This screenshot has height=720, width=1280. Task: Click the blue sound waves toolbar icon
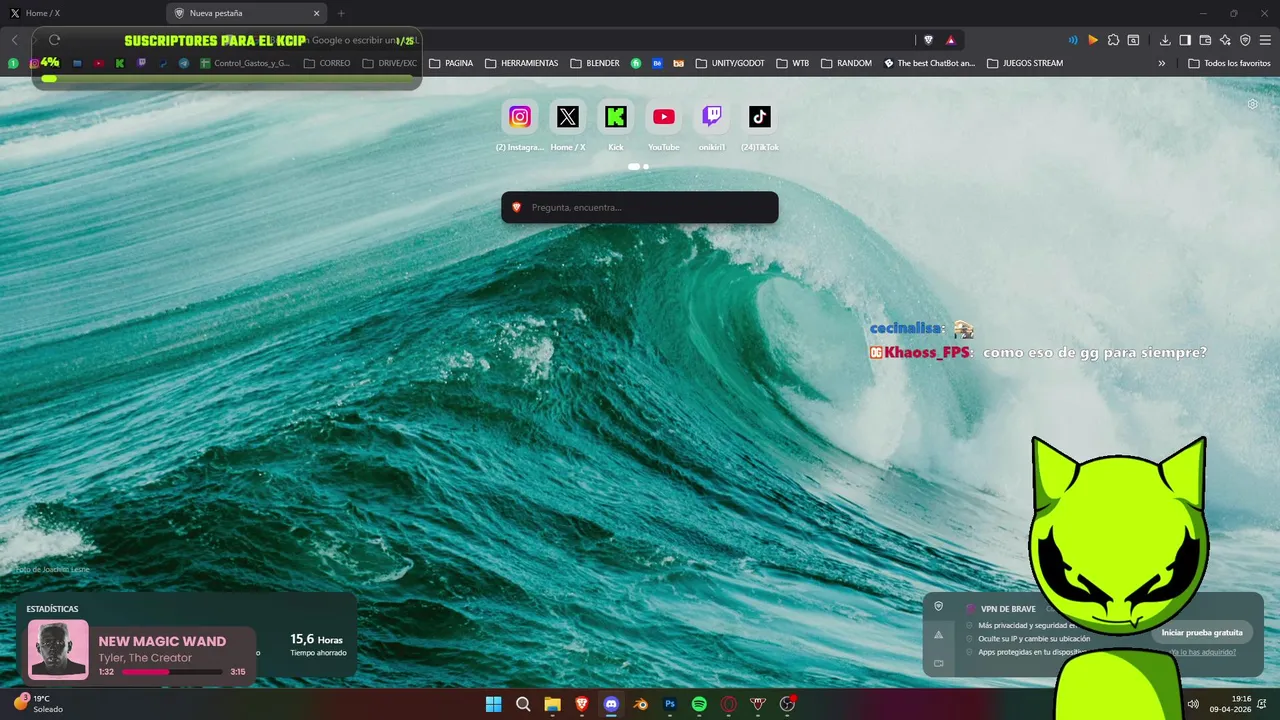(1073, 40)
